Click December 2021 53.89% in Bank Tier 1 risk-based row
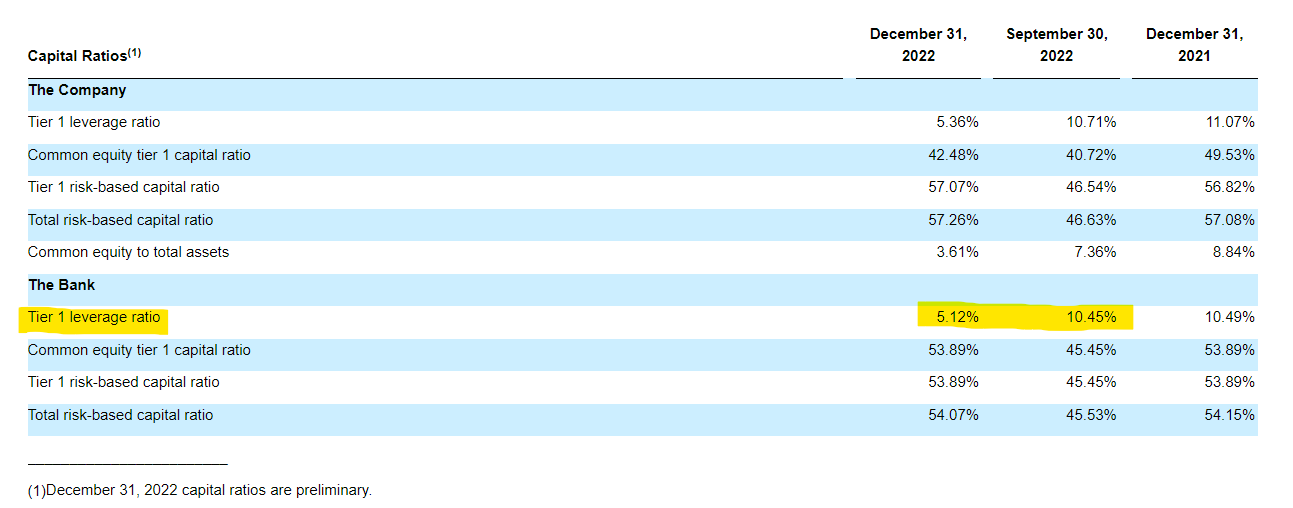This screenshot has width=1293, height=508. click(x=1230, y=382)
